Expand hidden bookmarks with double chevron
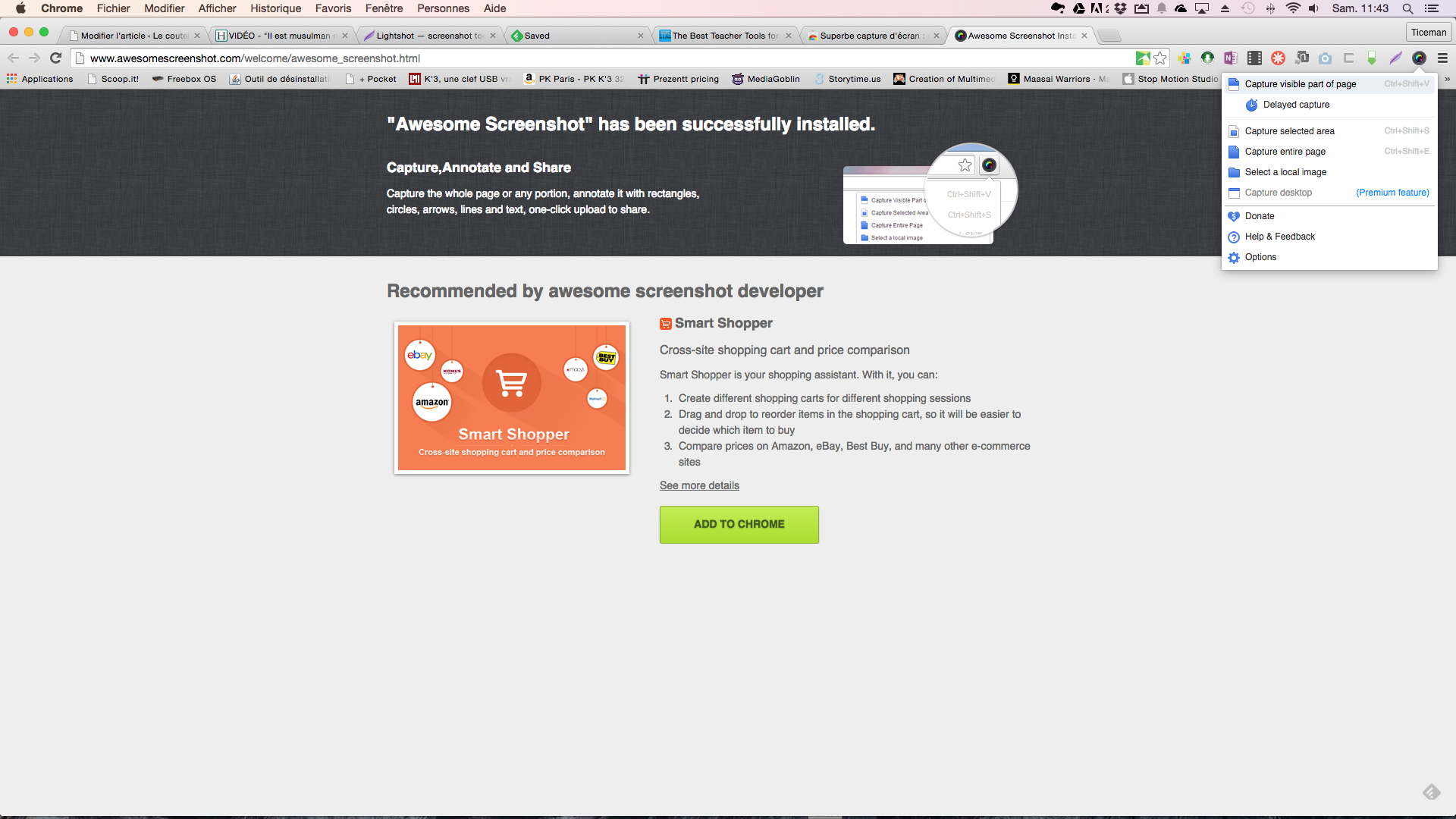 1447,79
